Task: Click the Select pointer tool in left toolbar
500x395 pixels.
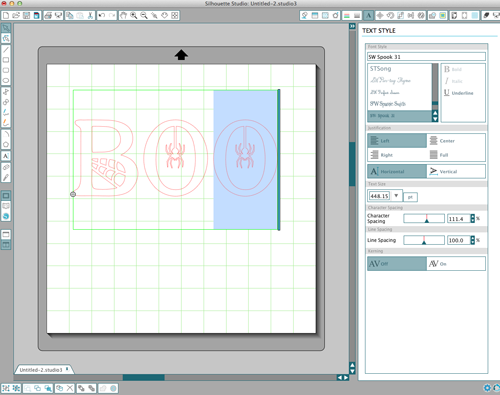Action: (6, 28)
